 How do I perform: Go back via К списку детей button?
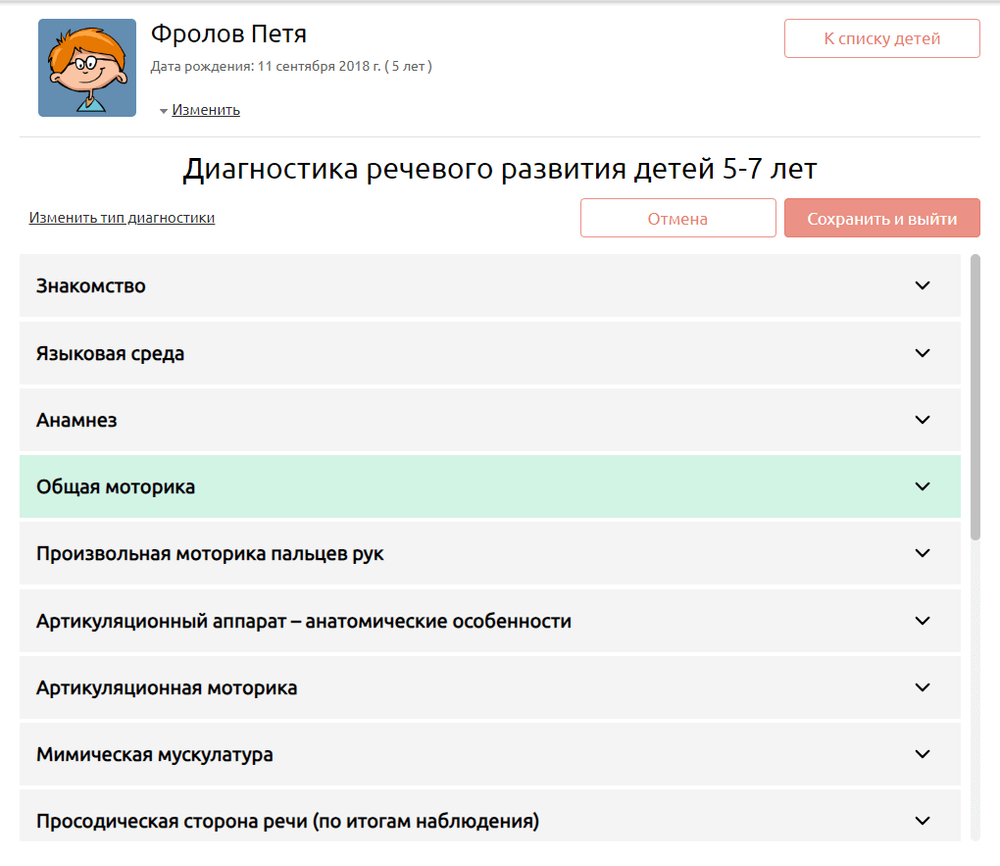click(881, 39)
